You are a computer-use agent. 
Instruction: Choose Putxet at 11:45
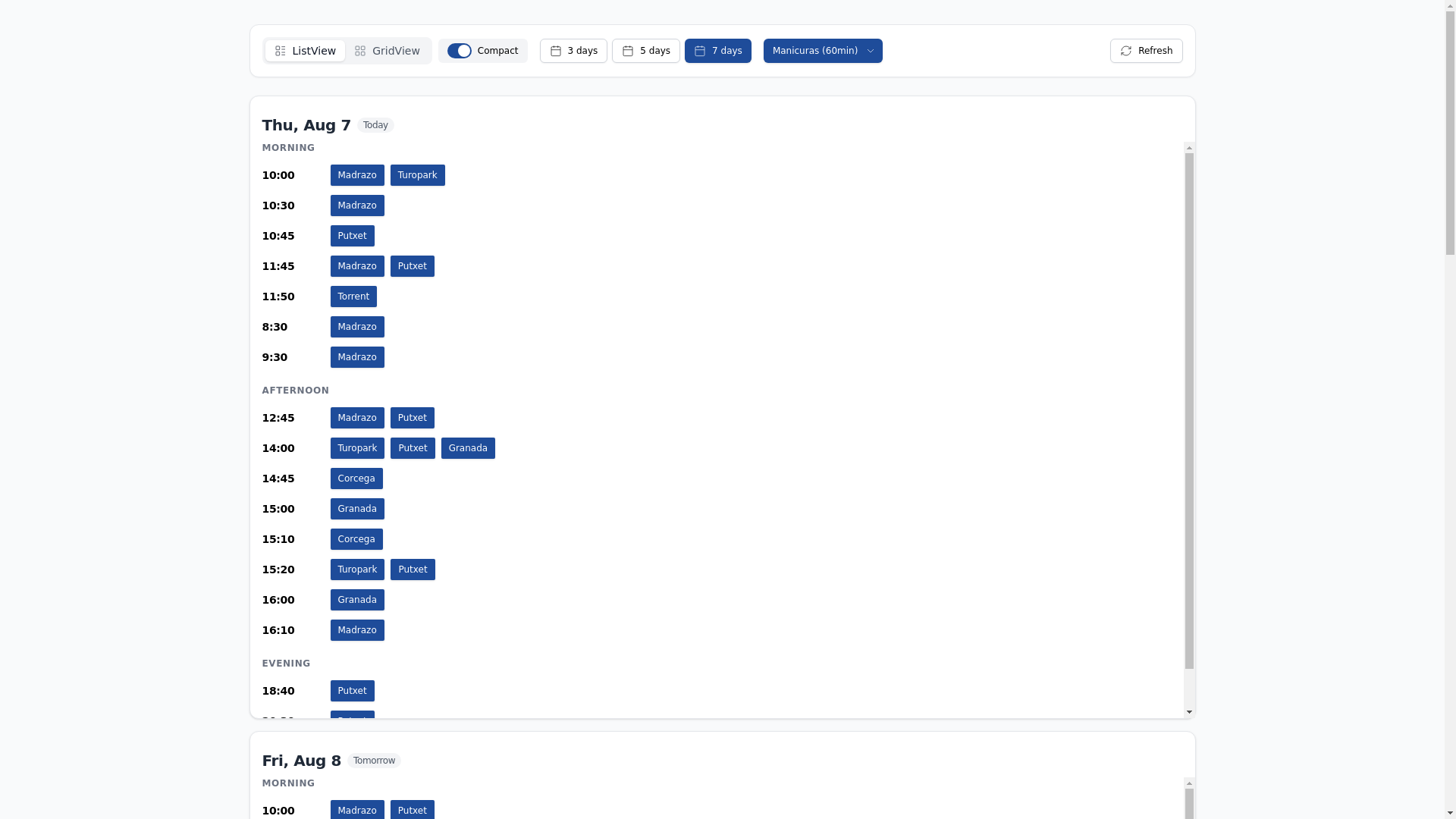click(413, 266)
